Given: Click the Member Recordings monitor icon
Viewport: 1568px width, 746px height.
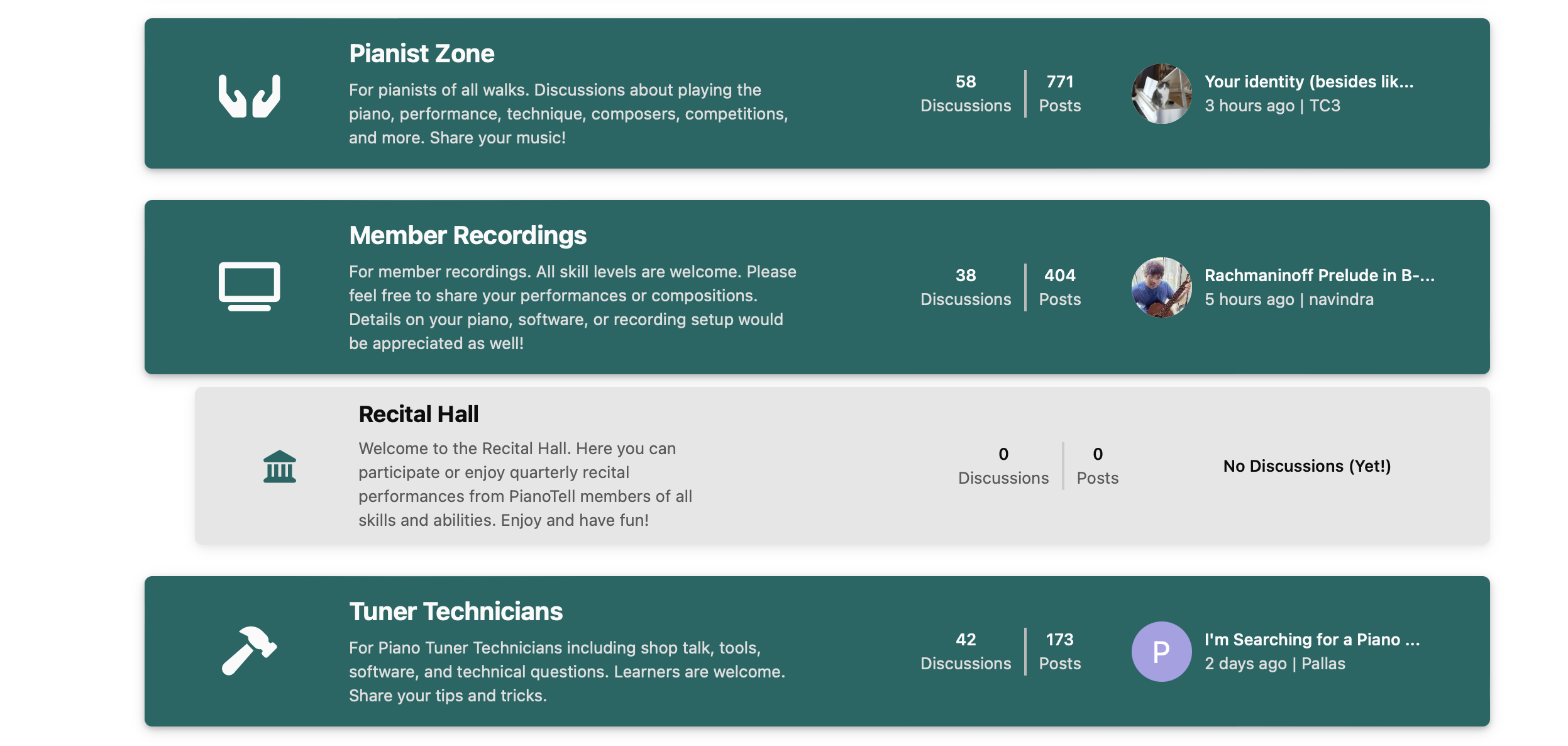Looking at the screenshot, I should pos(249,286).
